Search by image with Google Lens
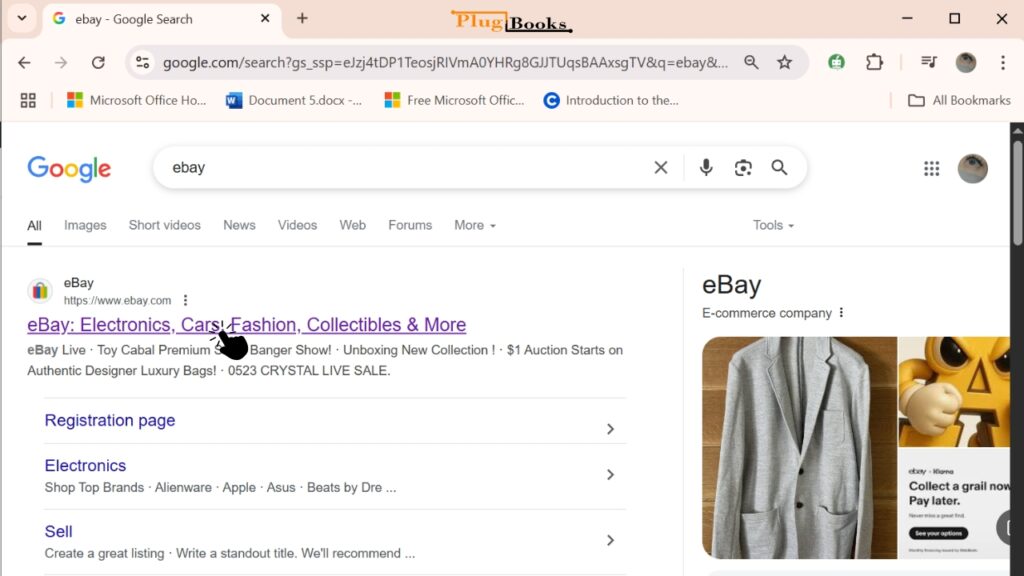The height and width of the screenshot is (576, 1024). pyautogui.click(x=743, y=168)
